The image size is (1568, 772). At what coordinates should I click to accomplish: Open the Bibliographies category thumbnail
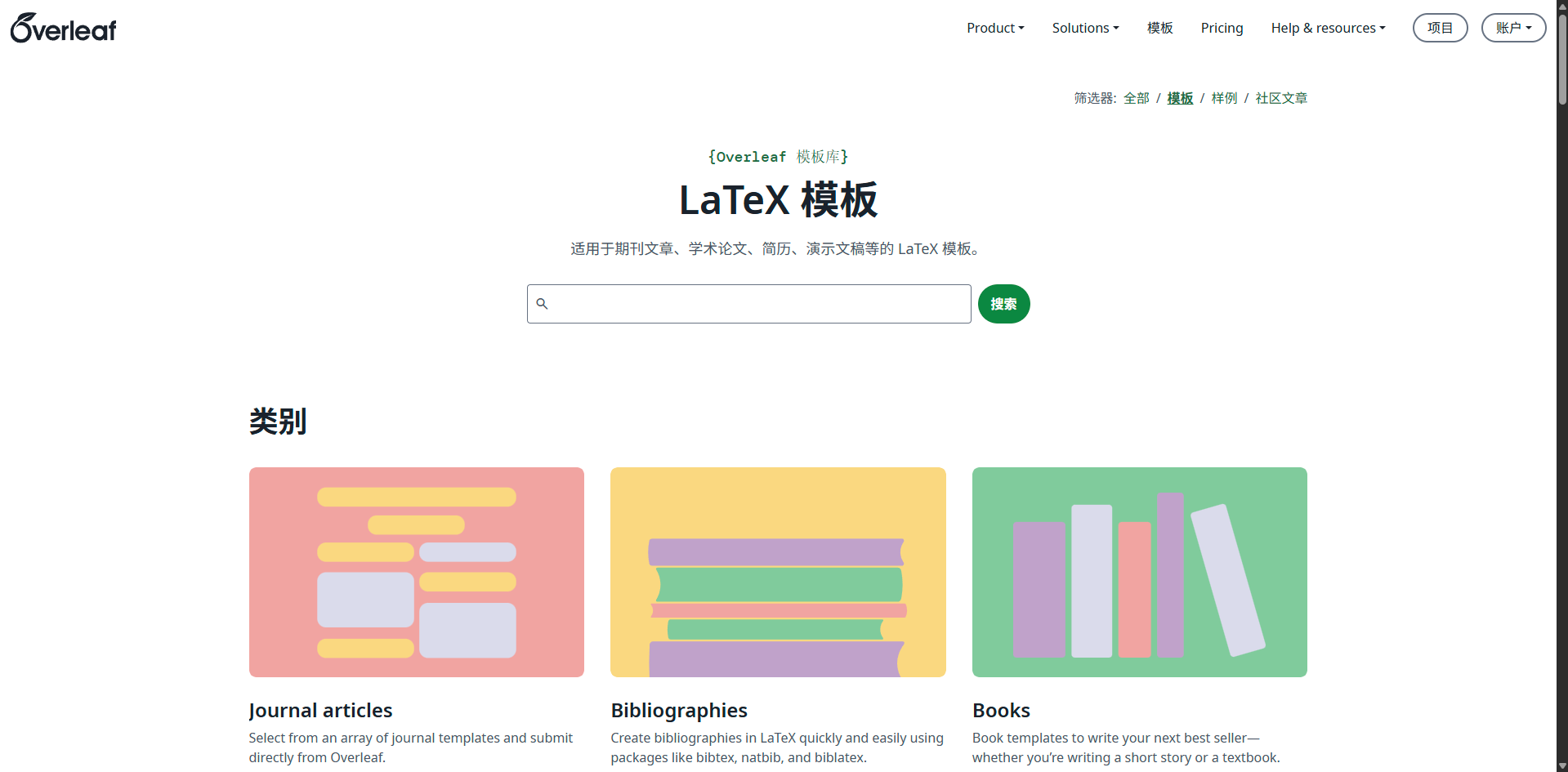(x=777, y=572)
